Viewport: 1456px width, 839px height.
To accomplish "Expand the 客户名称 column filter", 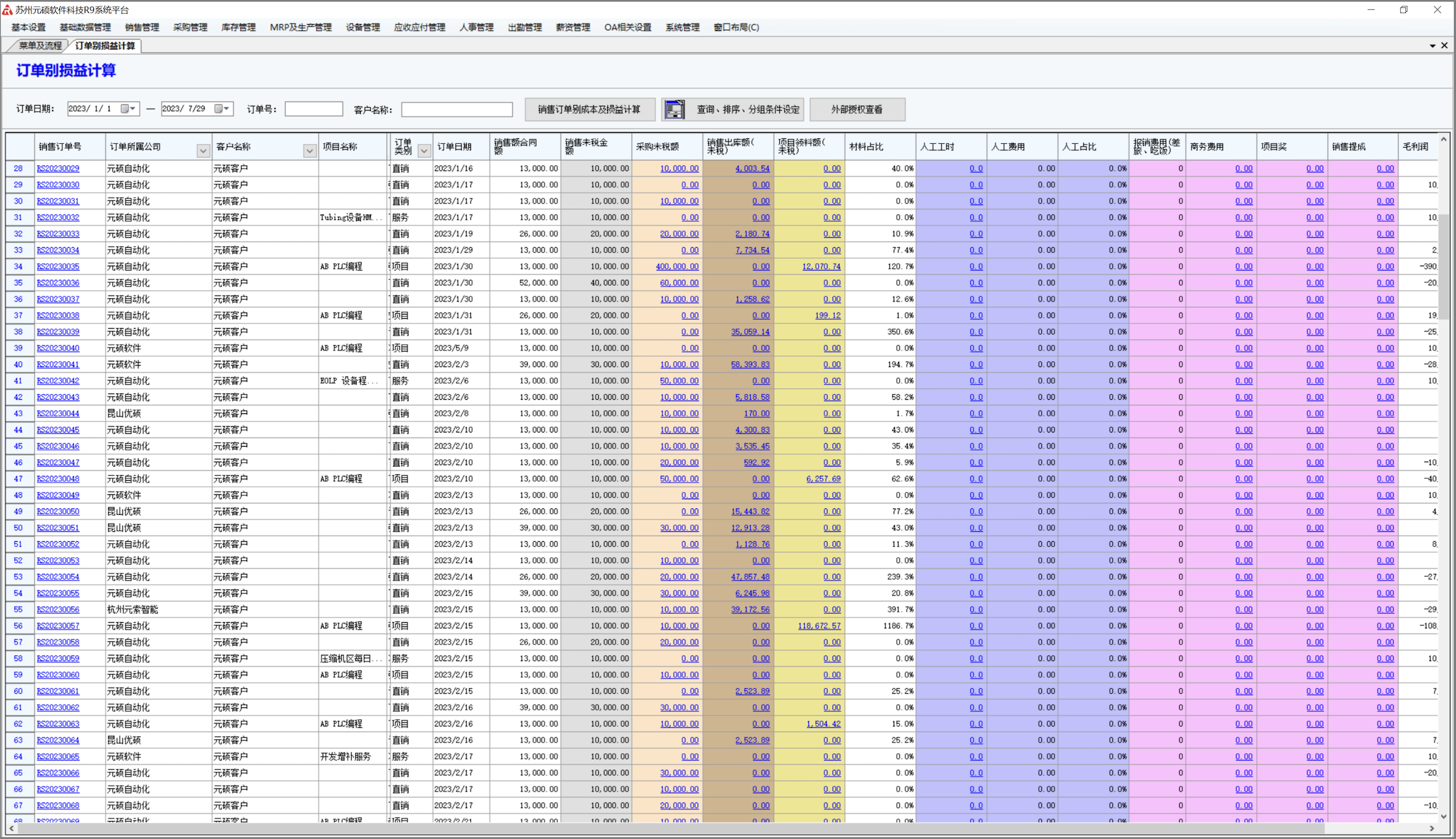I will [309, 151].
